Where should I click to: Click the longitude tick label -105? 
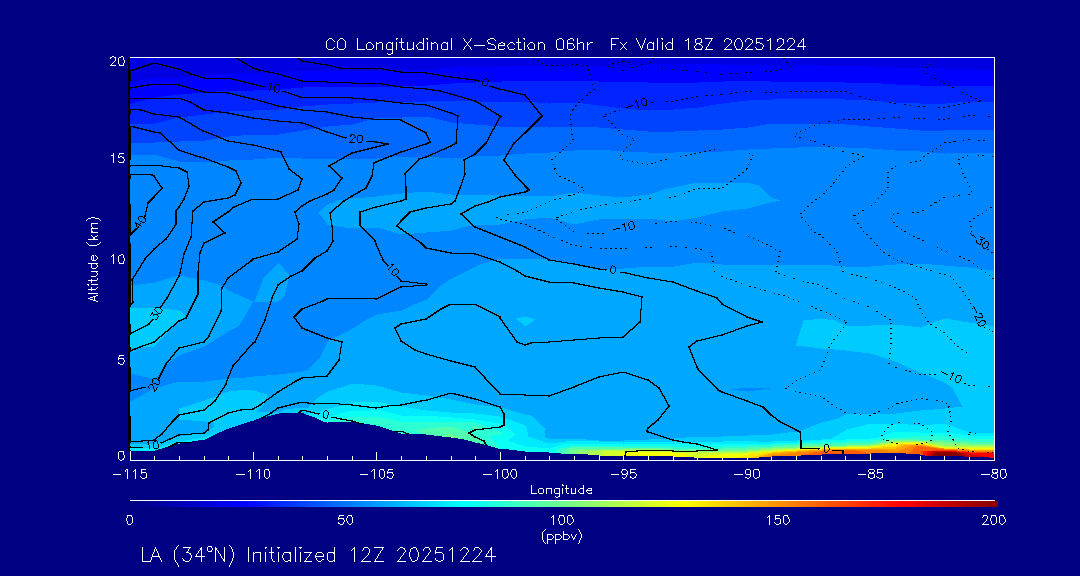coord(377,475)
